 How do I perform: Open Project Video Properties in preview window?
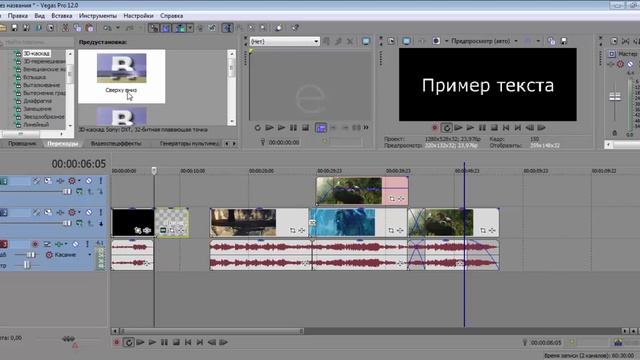392,41
